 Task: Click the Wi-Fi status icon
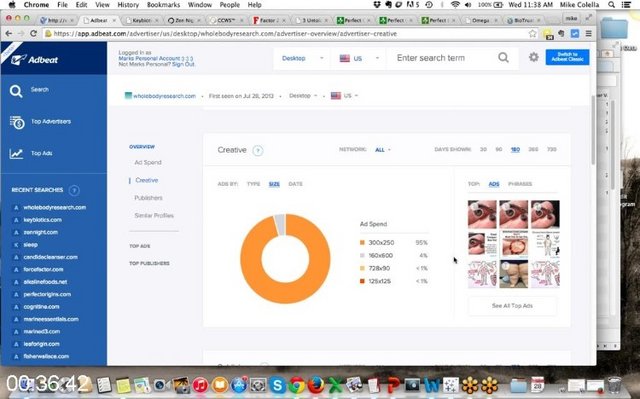tap(455, 5)
